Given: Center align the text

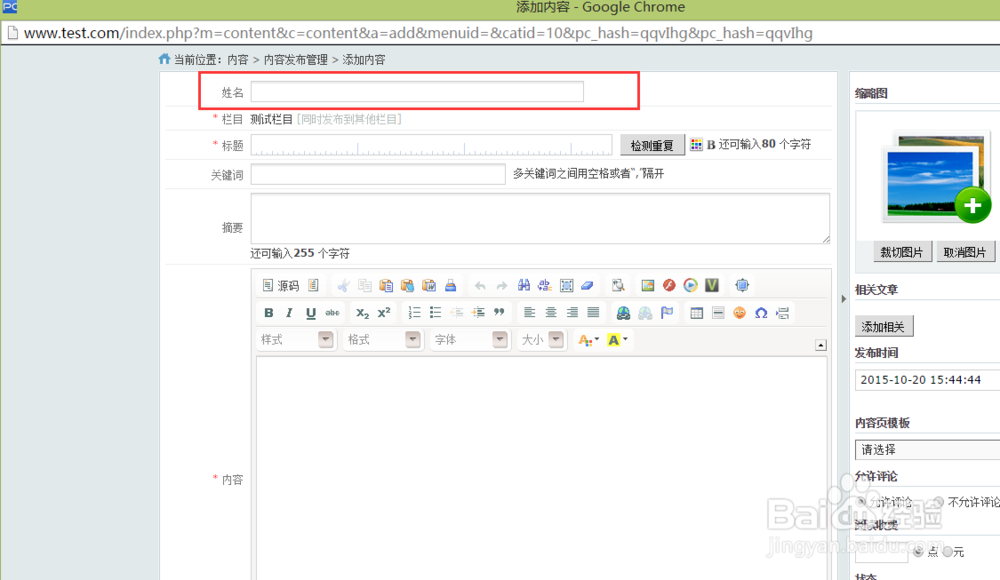Looking at the screenshot, I should point(551,313).
